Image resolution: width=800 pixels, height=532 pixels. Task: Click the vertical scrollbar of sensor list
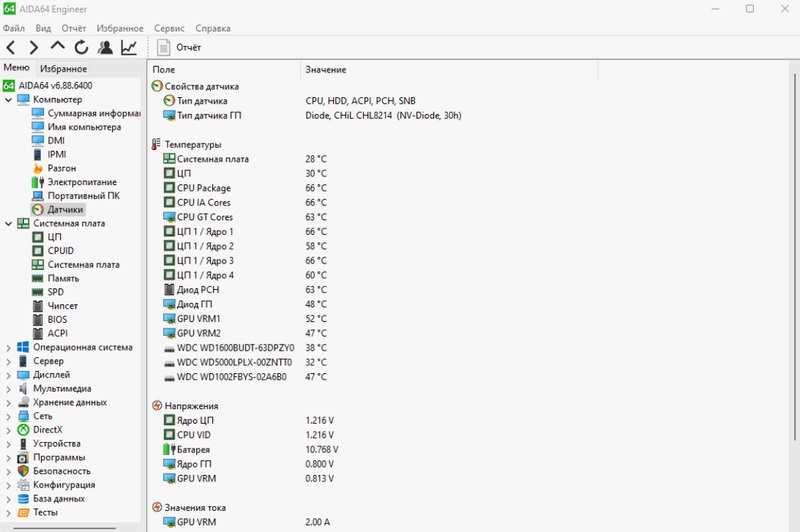click(x=795, y=257)
